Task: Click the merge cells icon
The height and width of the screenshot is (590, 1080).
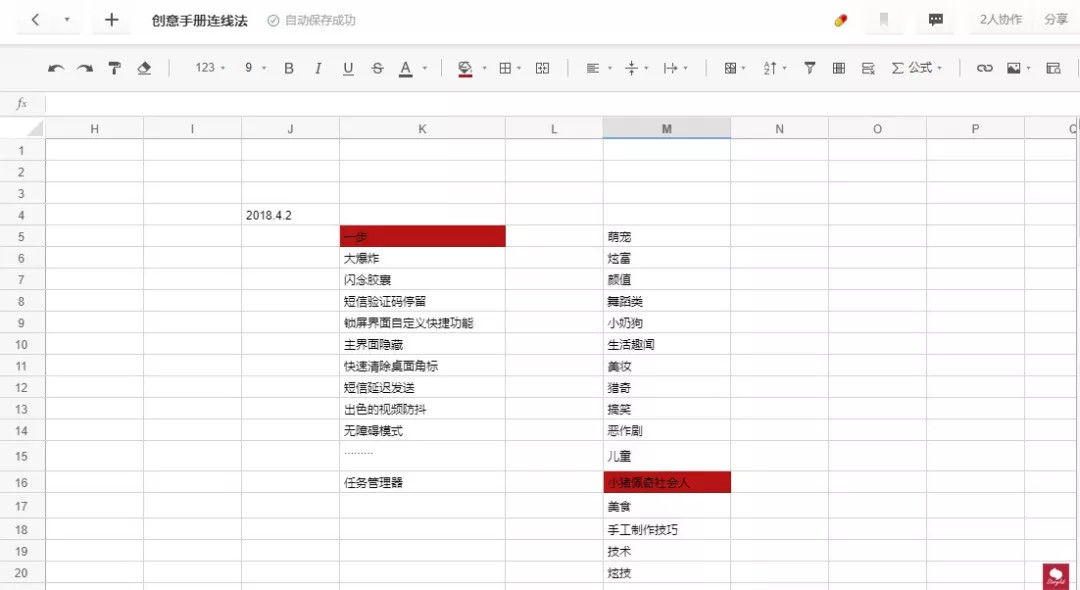Action: [542, 67]
